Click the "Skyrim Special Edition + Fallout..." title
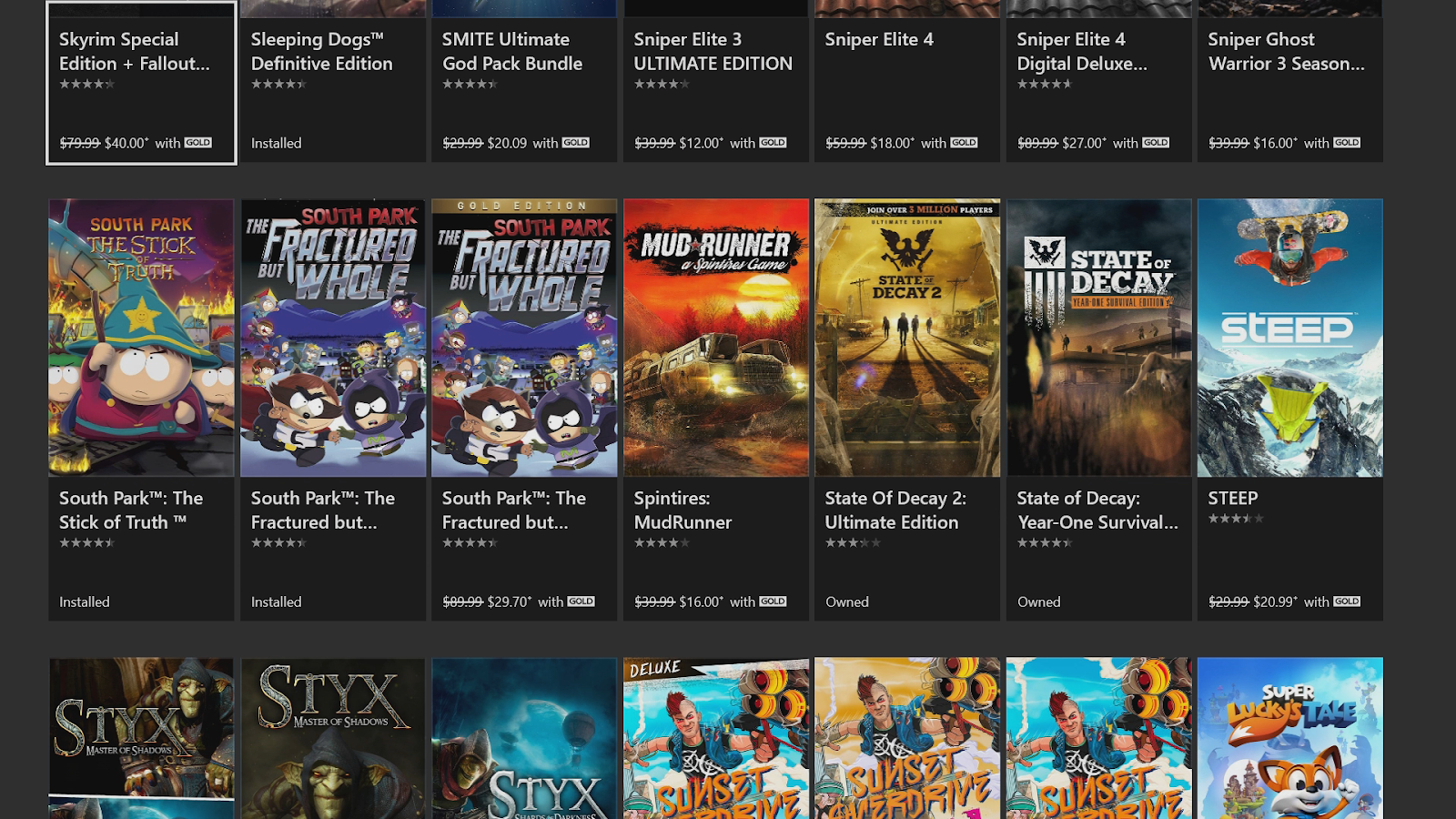 point(135,52)
